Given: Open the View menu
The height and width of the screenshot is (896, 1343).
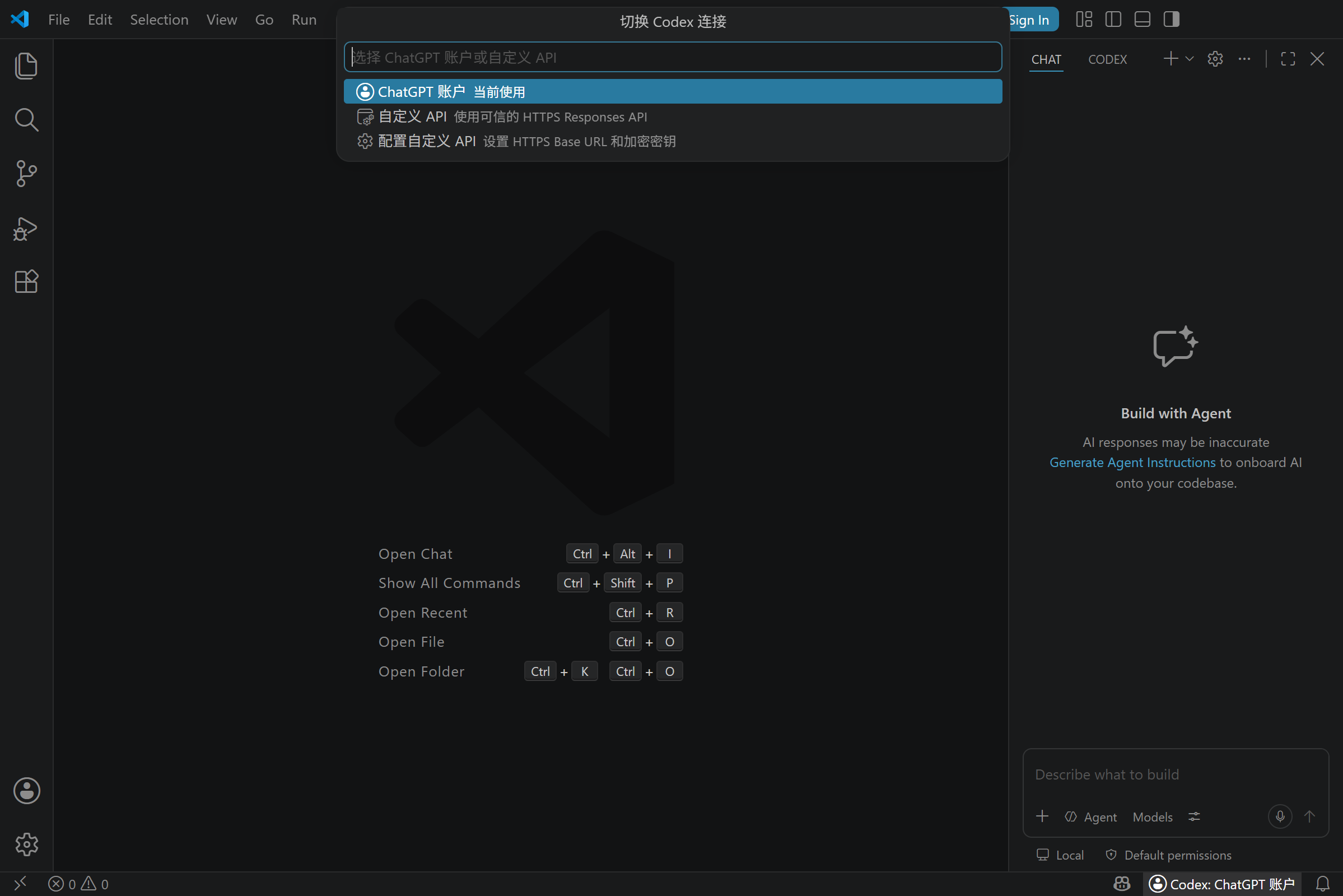Looking at the screenshot, I should [222, 20].
